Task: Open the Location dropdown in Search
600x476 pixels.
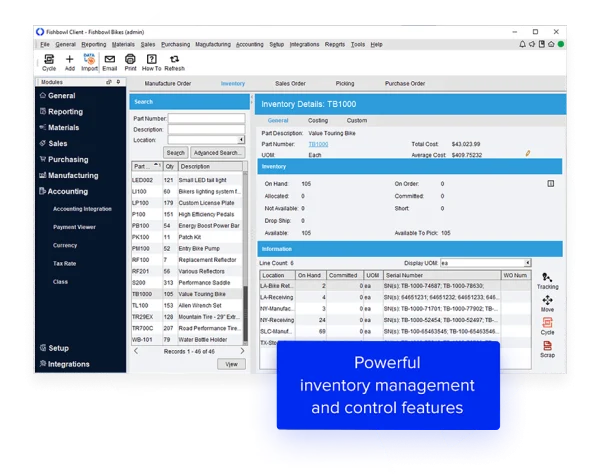Action: click(241, 140)
